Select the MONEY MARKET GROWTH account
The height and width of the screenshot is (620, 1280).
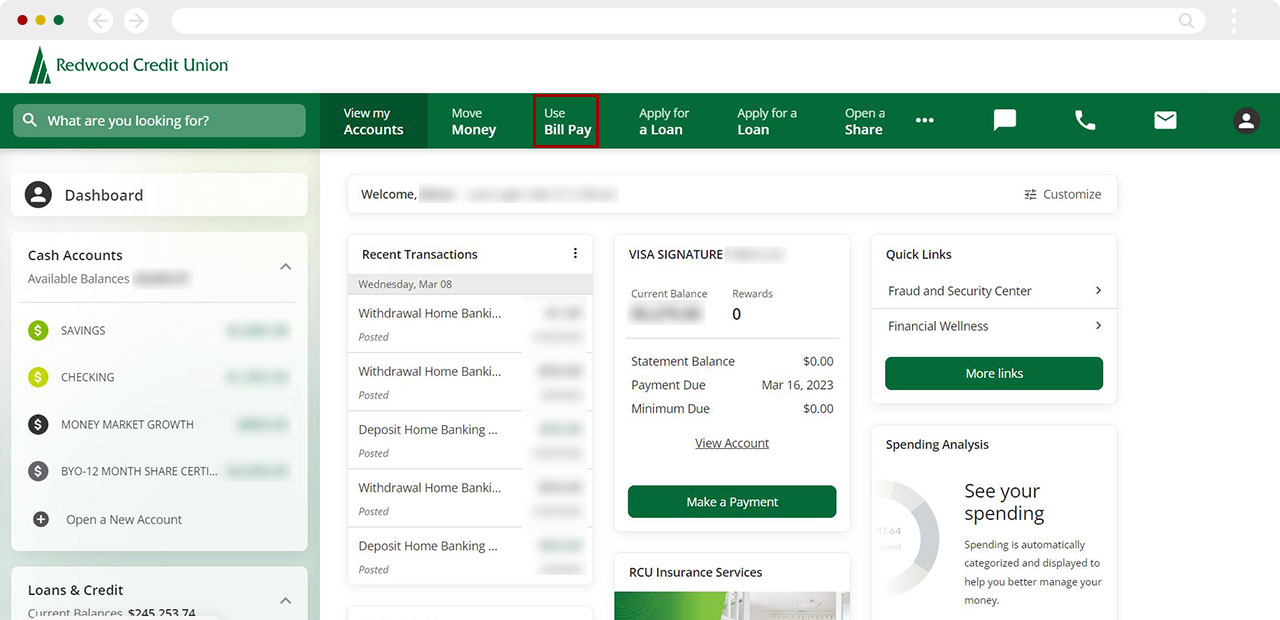coord(159,424)
